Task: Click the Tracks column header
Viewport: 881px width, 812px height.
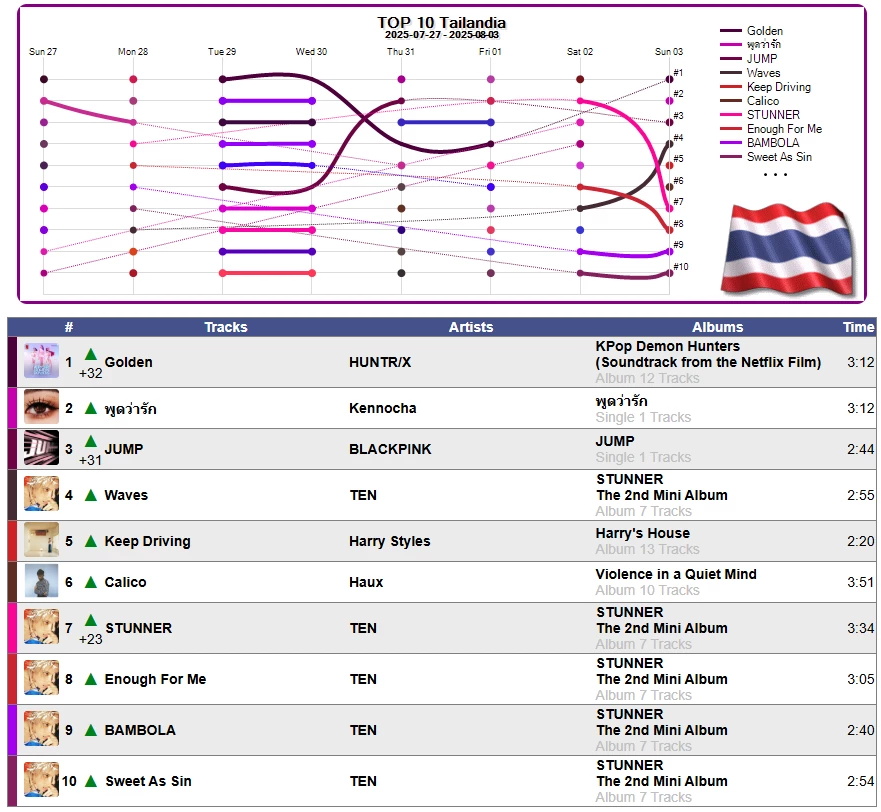Action: [226, 327]
